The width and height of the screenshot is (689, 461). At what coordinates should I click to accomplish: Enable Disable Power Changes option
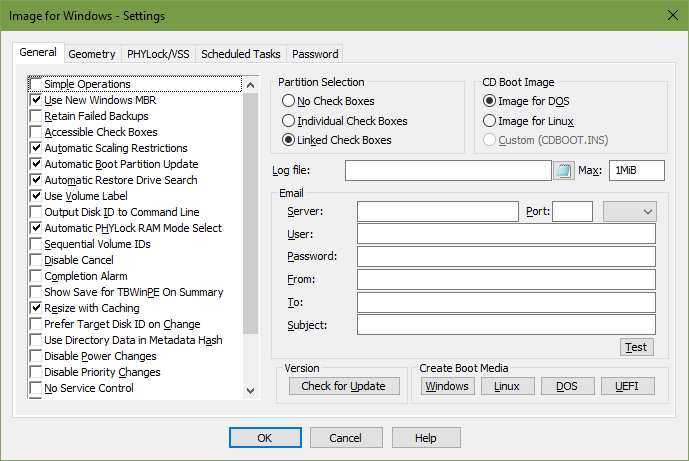tap(36, 356)
